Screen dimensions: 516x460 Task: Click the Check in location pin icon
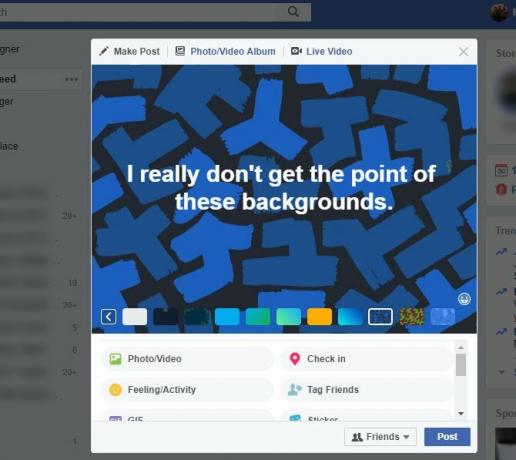295,359
